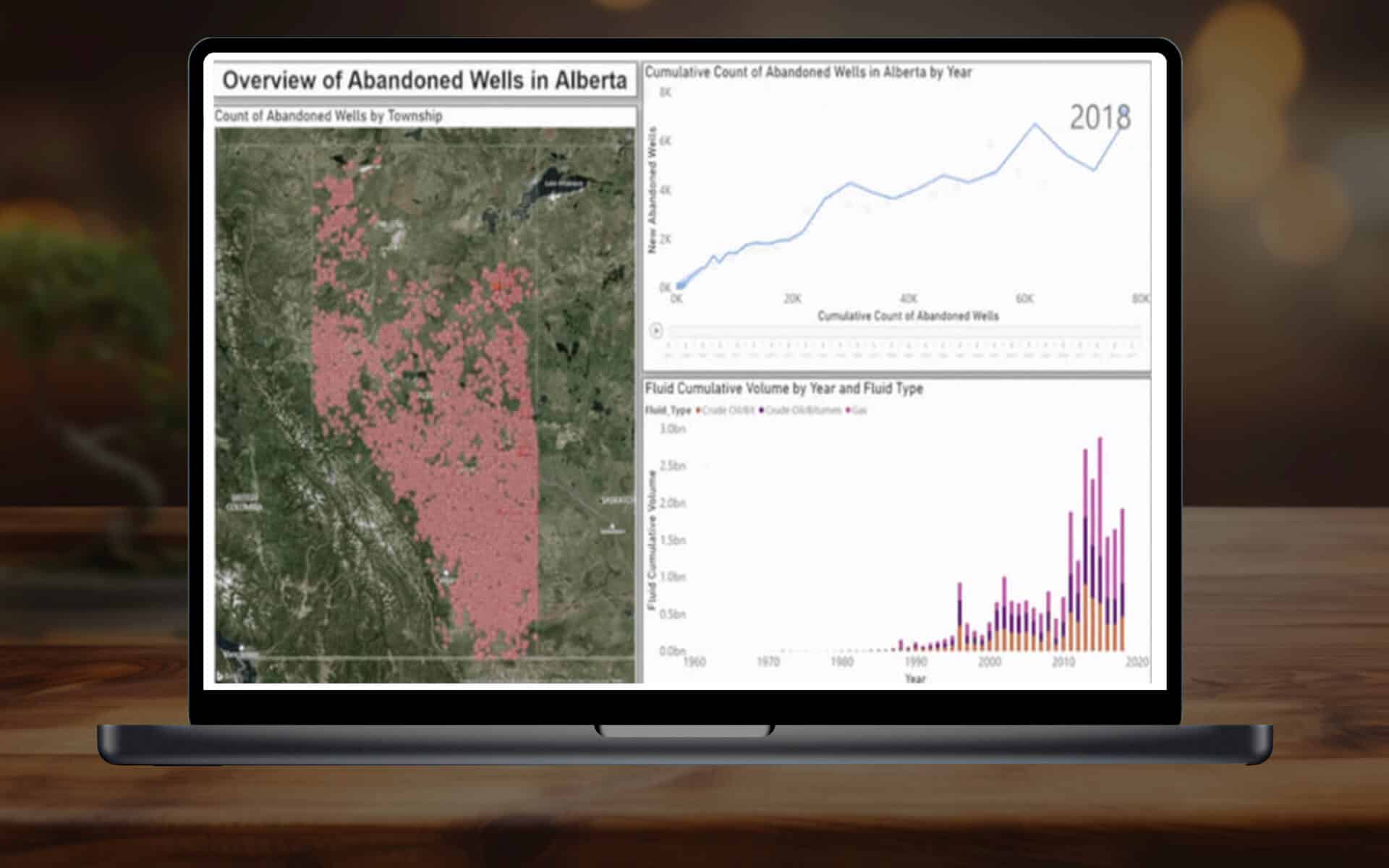
Task: Select the Fluid Cumulative Volume chart title
Action: 783,388
